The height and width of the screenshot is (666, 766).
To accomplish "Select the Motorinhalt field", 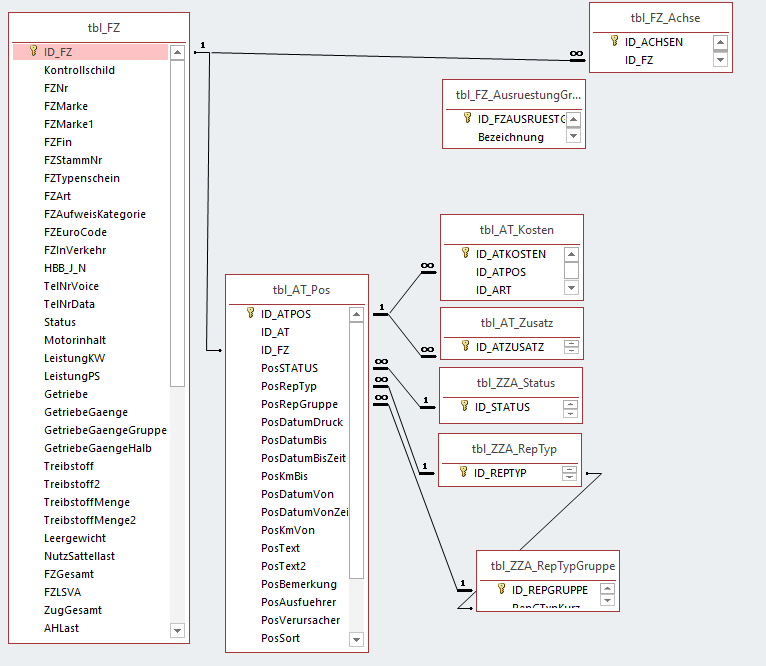I will coord(75,340).
